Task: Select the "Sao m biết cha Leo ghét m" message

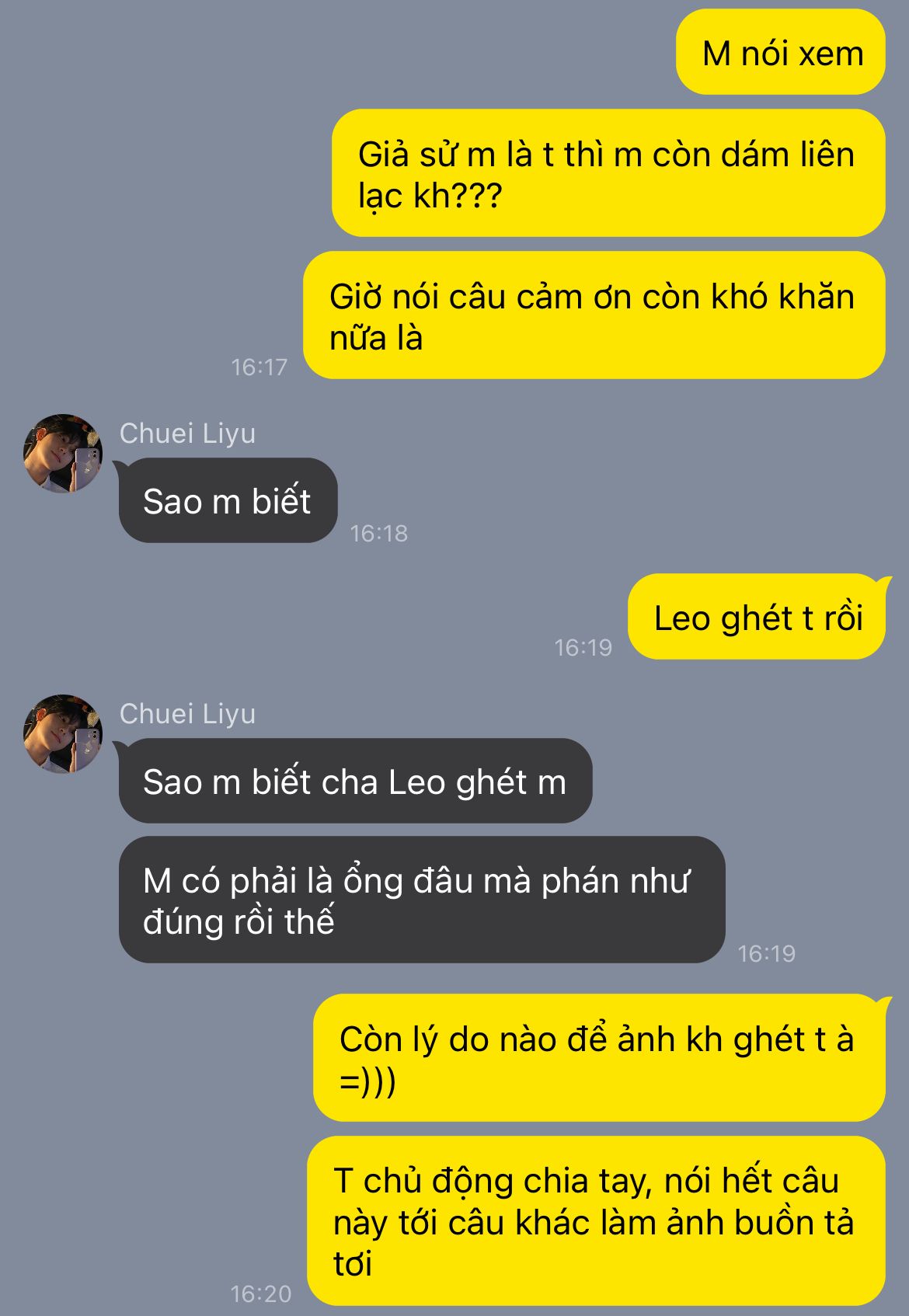Action: (355, 781)
